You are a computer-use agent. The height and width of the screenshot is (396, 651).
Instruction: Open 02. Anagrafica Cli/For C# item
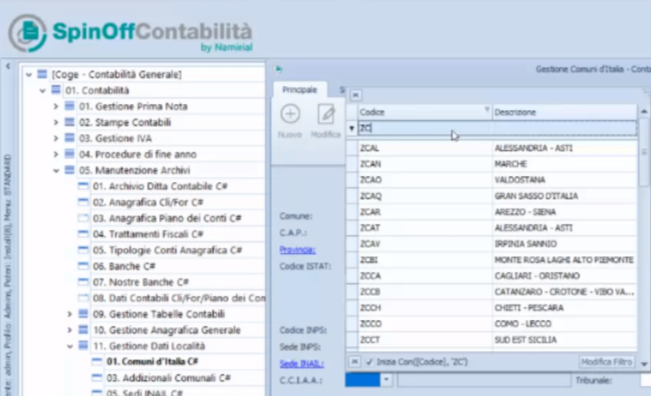(x=148, y=202)
